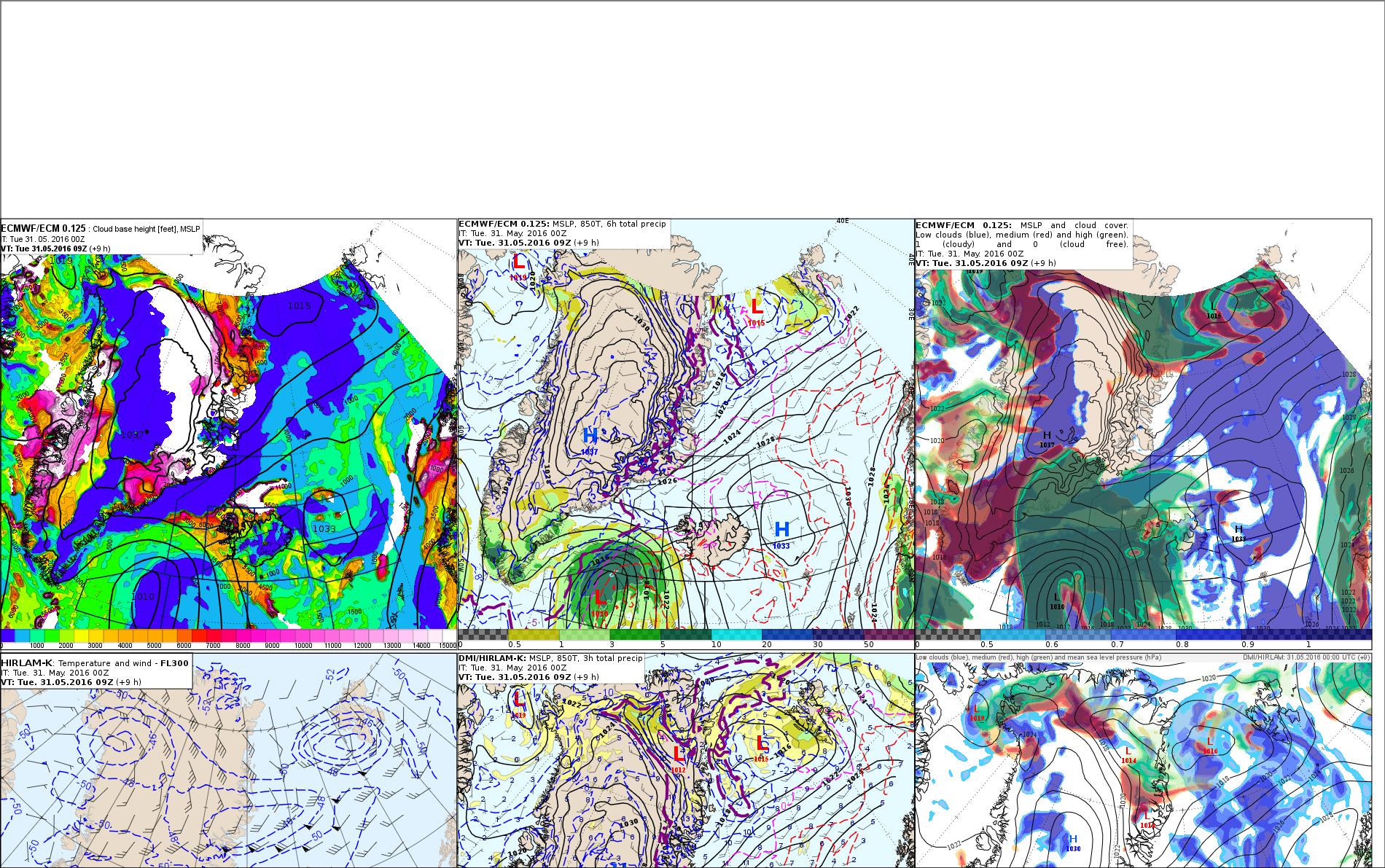The height and width of the screenshot is (868, 1385).
Task: Click the 'IT: Tue 31. 05. 2016 00Z' line on the cloud base map
Action: pyautogui.click(x=44, y=239)
